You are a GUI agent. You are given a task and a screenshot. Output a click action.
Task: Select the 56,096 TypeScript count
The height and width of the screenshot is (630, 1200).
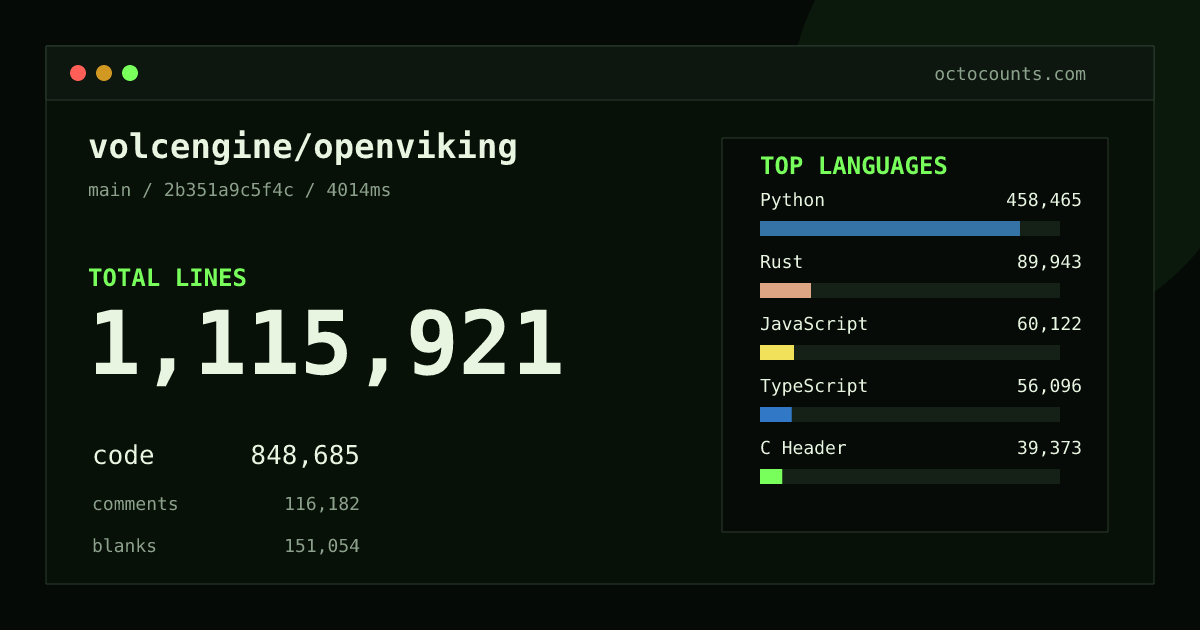click(x=1049, y=386)
